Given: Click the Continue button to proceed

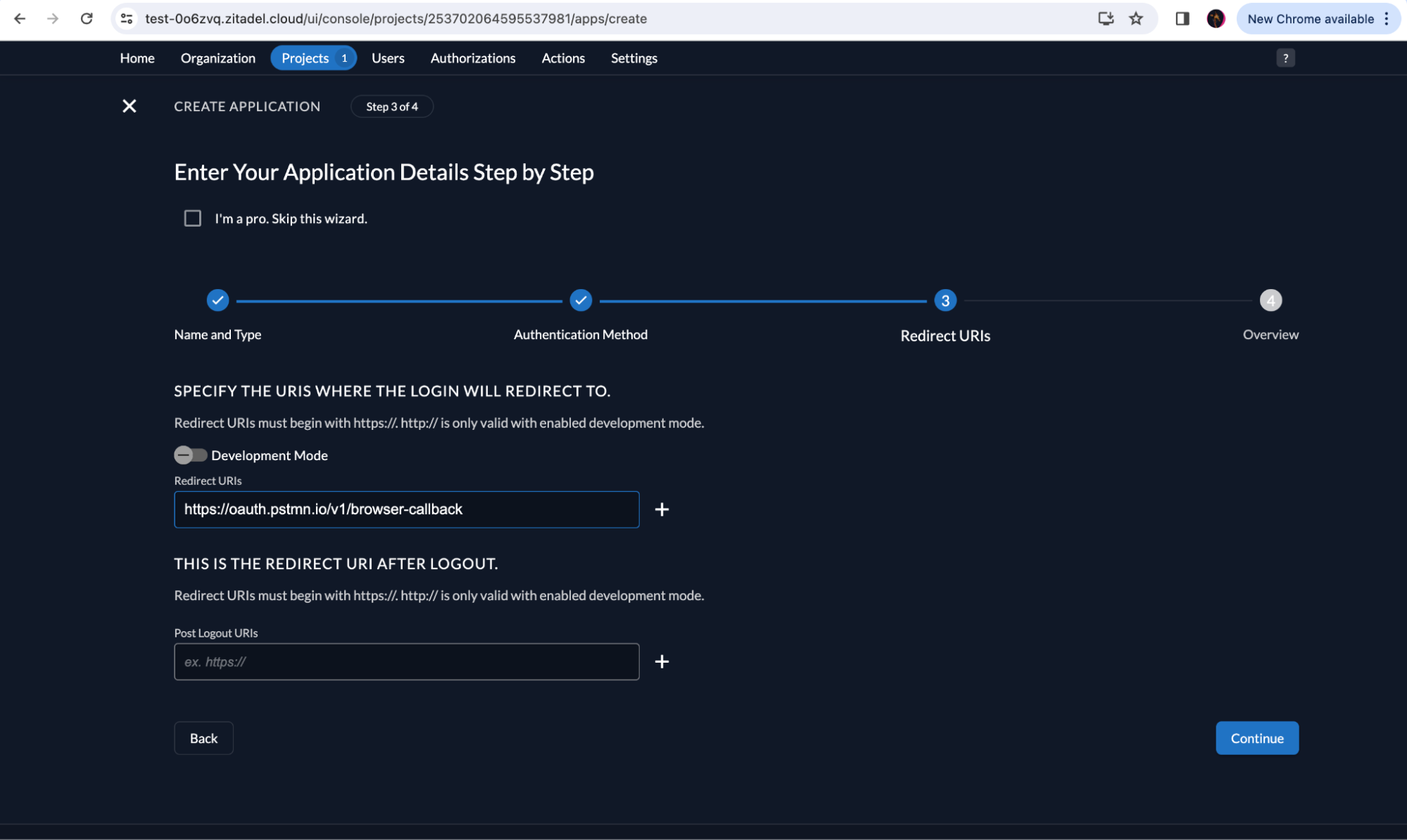Looking at the screenshot, I should (1257, 738).
